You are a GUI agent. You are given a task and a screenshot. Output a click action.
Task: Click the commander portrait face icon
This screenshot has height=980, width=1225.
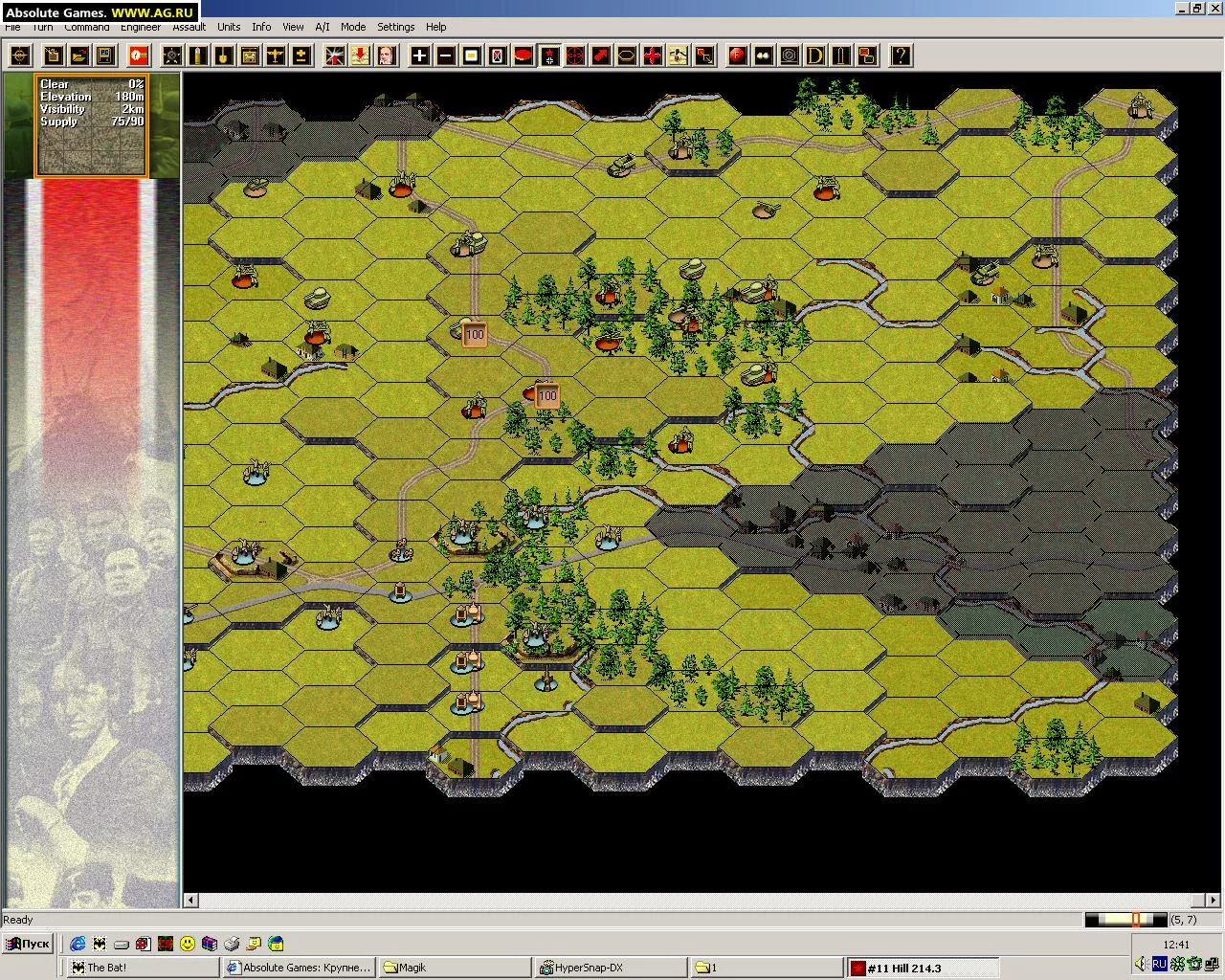coord(386,56)
